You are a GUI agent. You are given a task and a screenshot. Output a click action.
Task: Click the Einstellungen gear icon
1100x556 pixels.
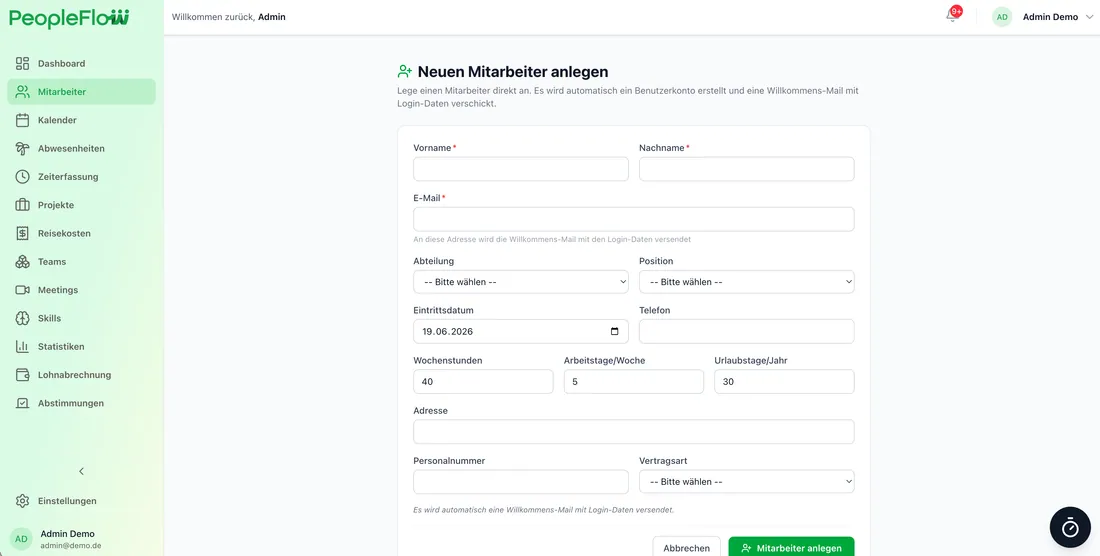coord(22,501)
